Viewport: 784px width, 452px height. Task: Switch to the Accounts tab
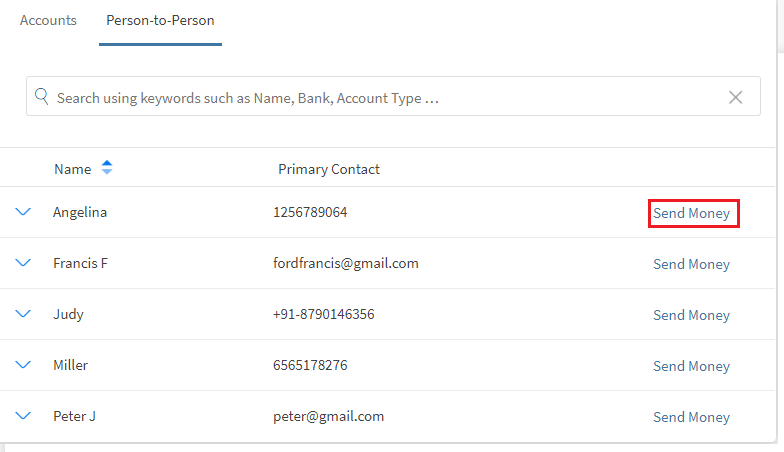click(x=48, y=20)
